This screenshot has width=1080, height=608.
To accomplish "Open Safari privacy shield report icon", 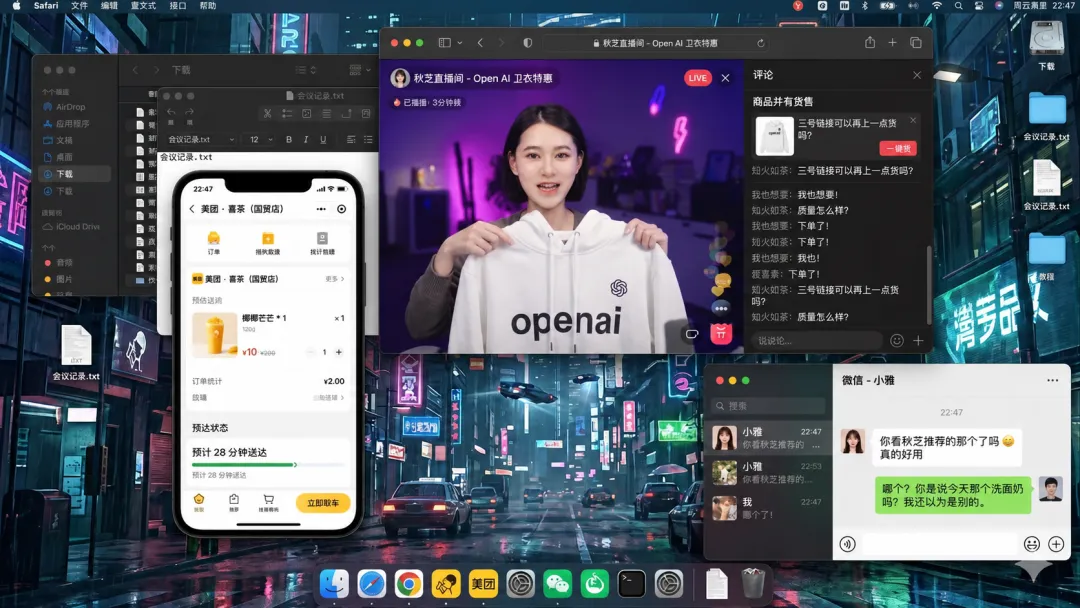I will pyautogui.click(x=528, y=43).
